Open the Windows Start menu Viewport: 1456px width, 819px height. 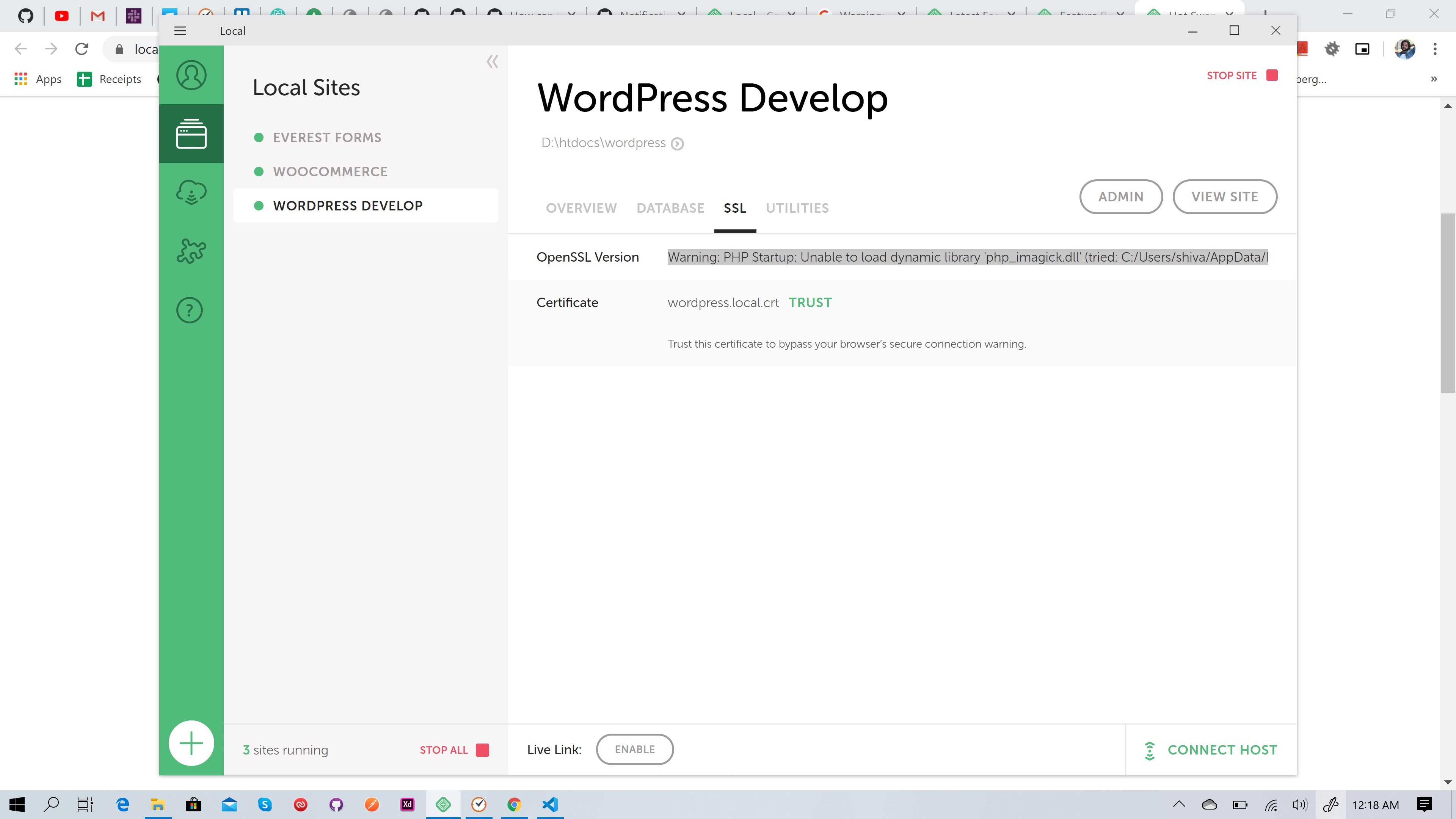(x=17, y=804)
